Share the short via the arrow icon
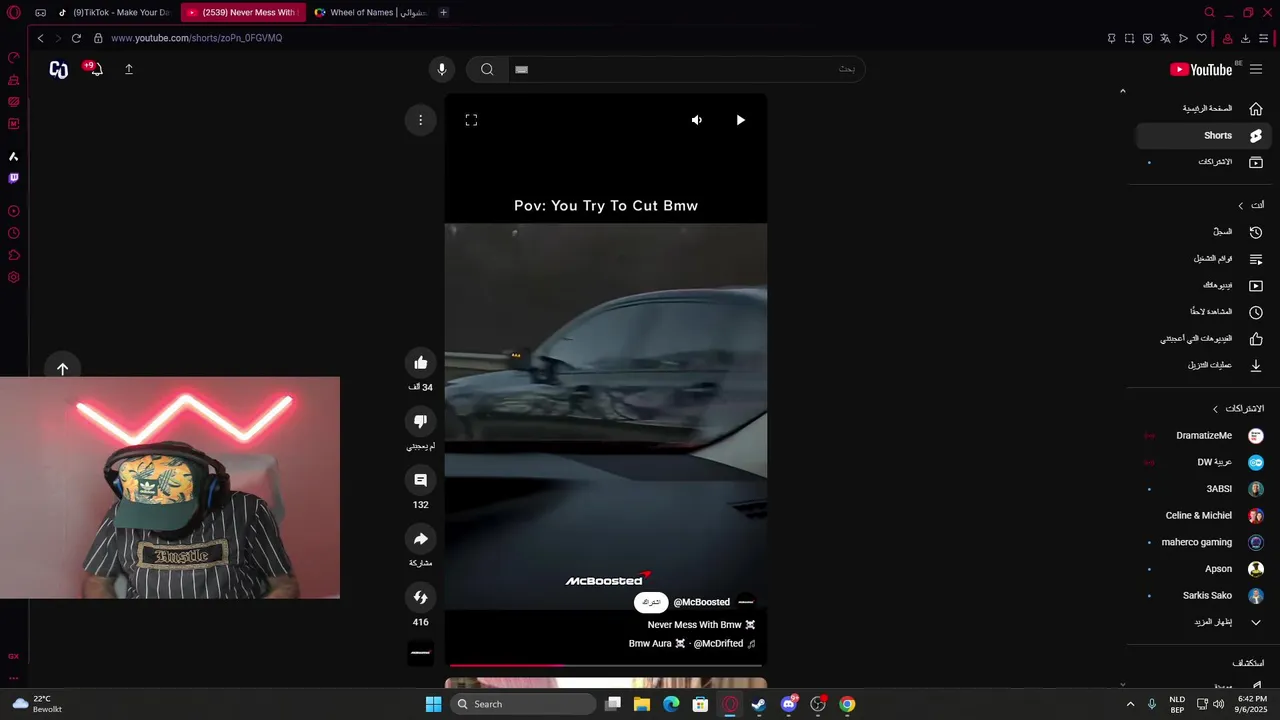1280x720 pixels. coord(421,539)
